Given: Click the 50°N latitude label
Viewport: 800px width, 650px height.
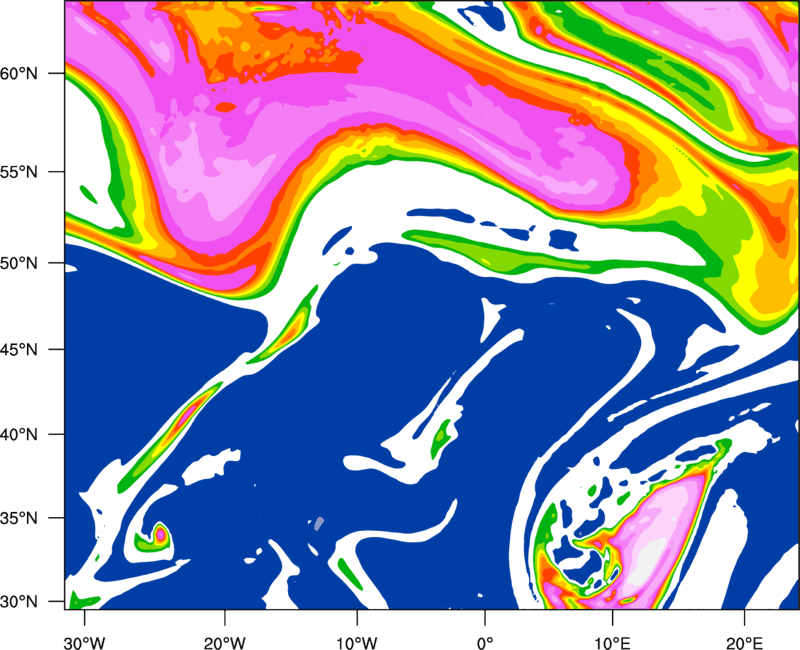Looking at the screenshot, I should coord(19,264).
